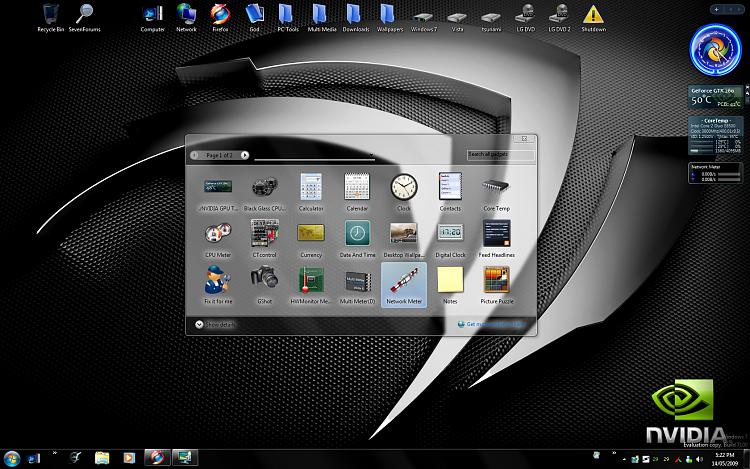This screenshot has width=750, height=469.
Task: Open the God folder on desktop
Action: pyautogui.click(x=254, y=18)
